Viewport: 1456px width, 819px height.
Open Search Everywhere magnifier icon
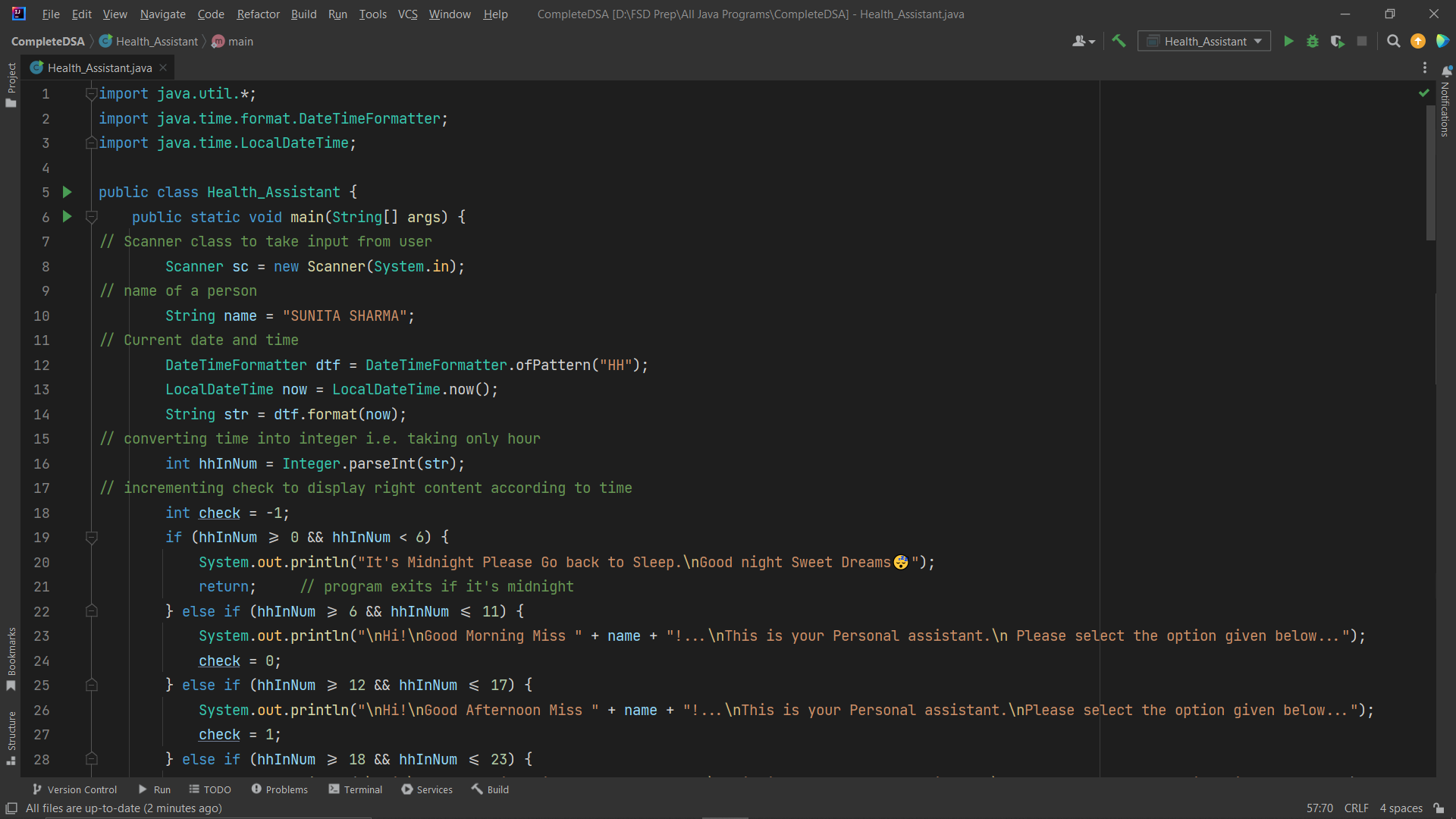(1393, 42)
